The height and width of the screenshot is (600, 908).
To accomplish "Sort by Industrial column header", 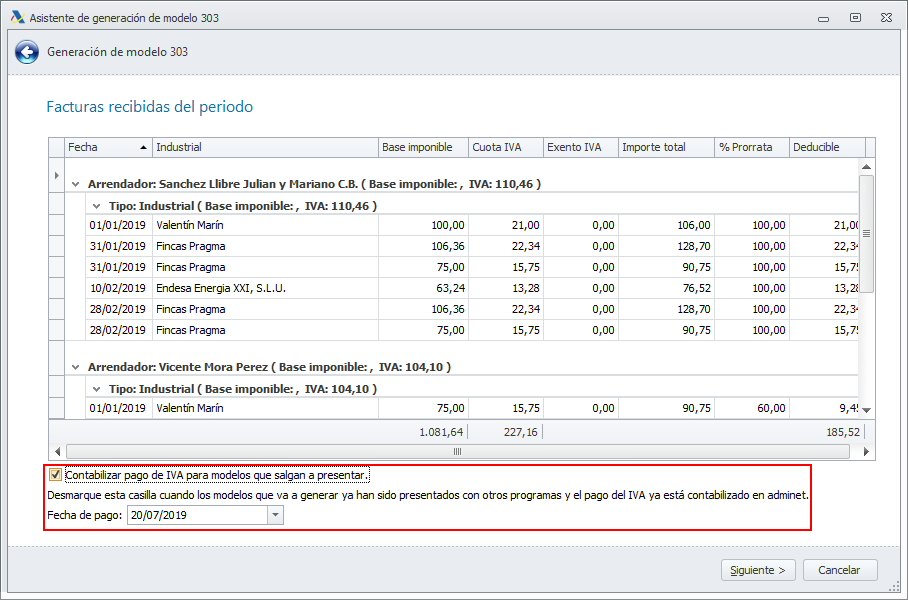I will (x=264, y=147).
